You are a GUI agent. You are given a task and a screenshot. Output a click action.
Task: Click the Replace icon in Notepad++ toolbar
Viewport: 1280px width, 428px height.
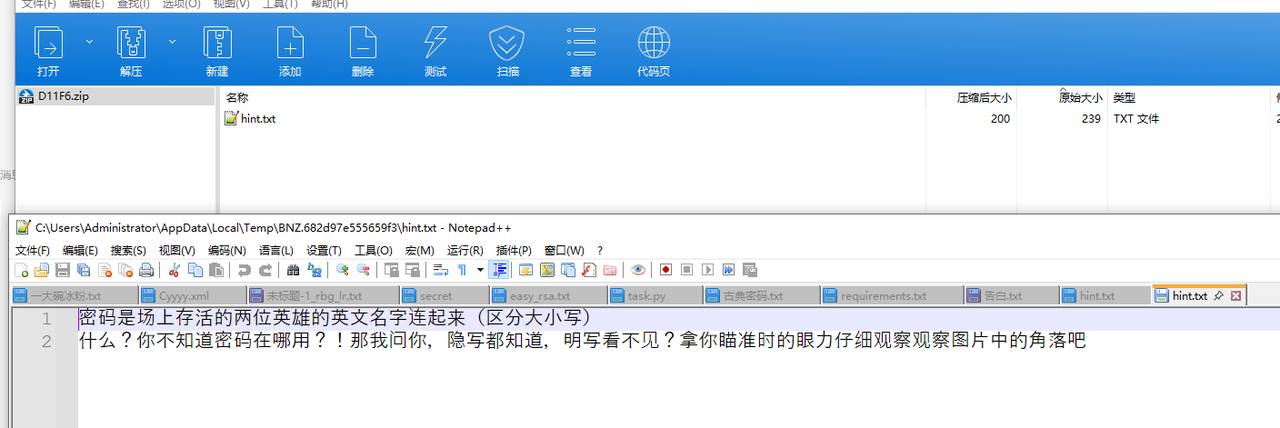[314, 270]
